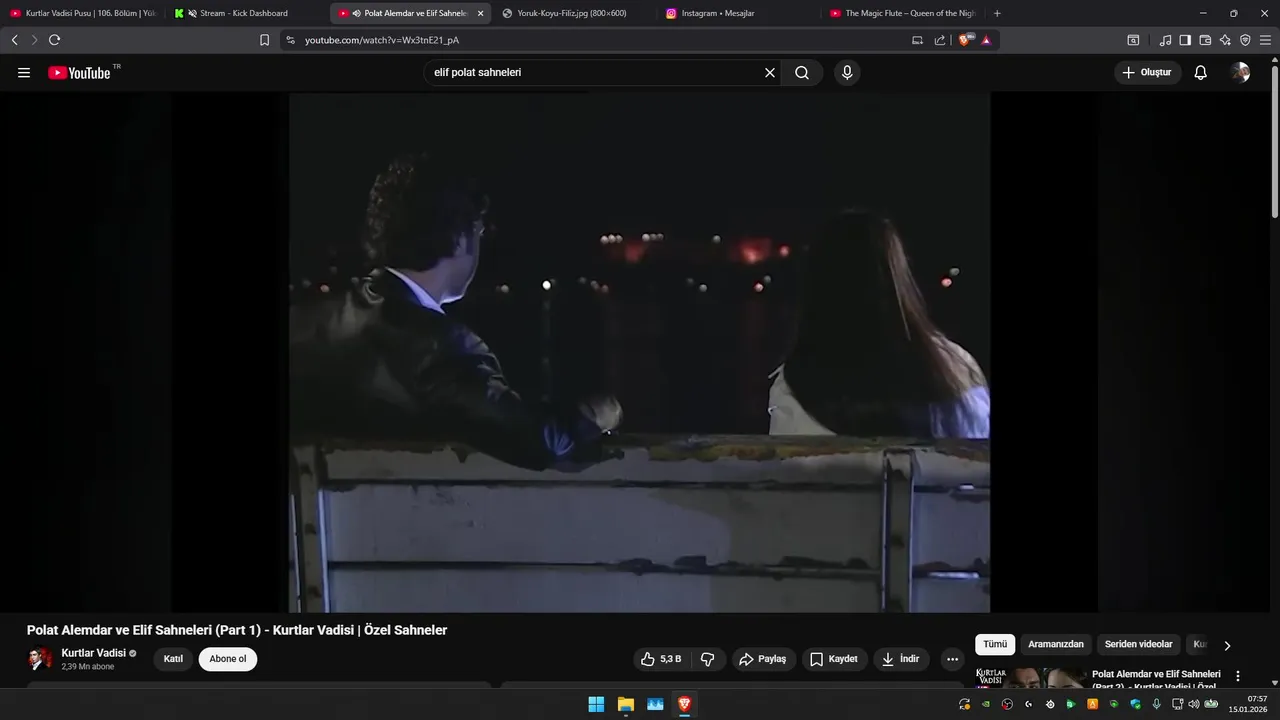
Task: Open the YouTube account avatar menu
Action: coord(1240,73)
